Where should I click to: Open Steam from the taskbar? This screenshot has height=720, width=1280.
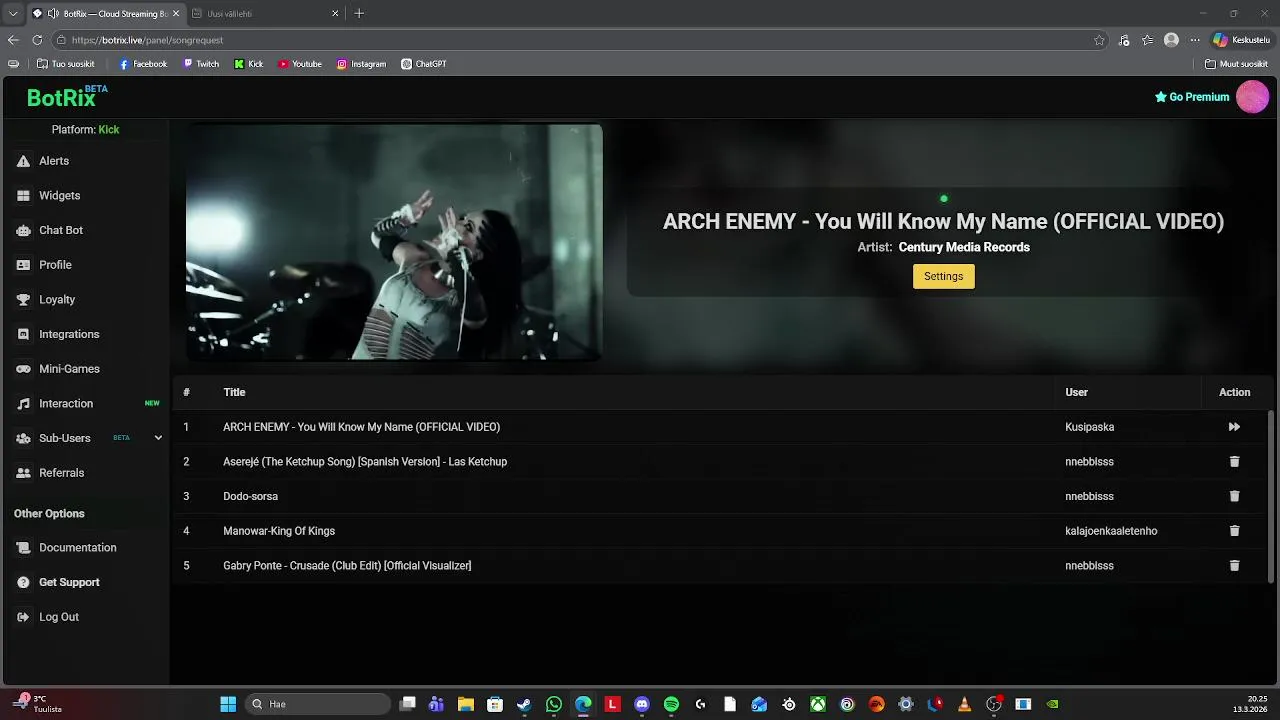(524, 704)
